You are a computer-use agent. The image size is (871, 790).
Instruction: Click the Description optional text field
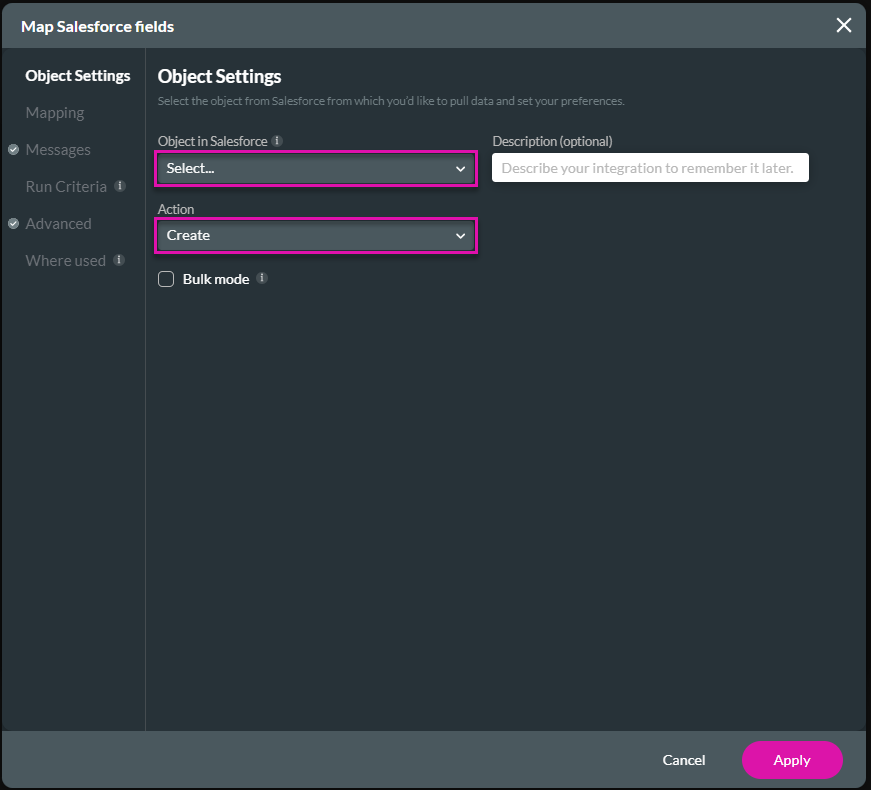[x=650, y=167]
